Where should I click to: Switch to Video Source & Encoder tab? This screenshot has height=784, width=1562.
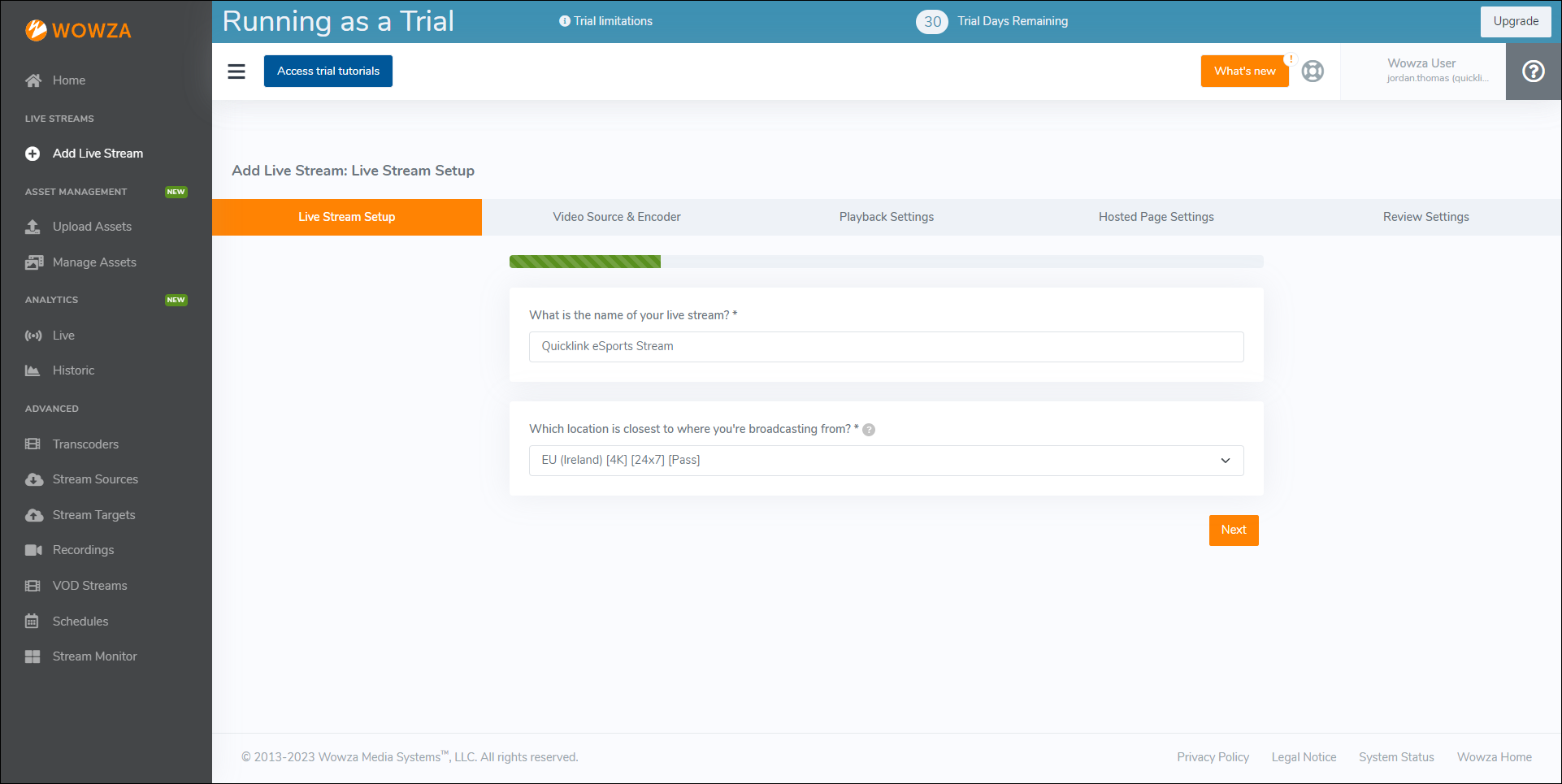(x=616, y=217)
